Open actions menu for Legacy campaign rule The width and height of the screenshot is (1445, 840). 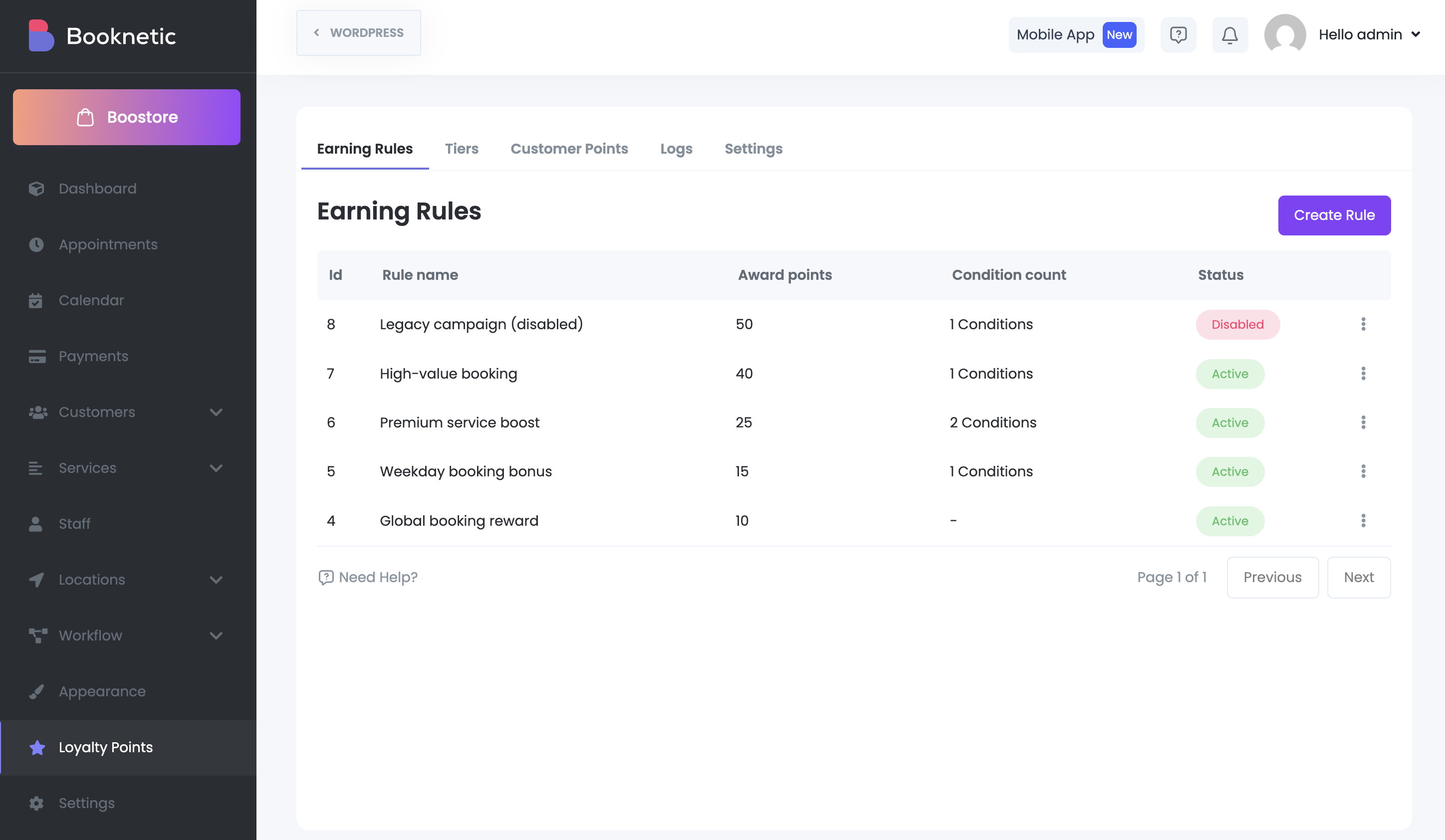pos(1363,324)
